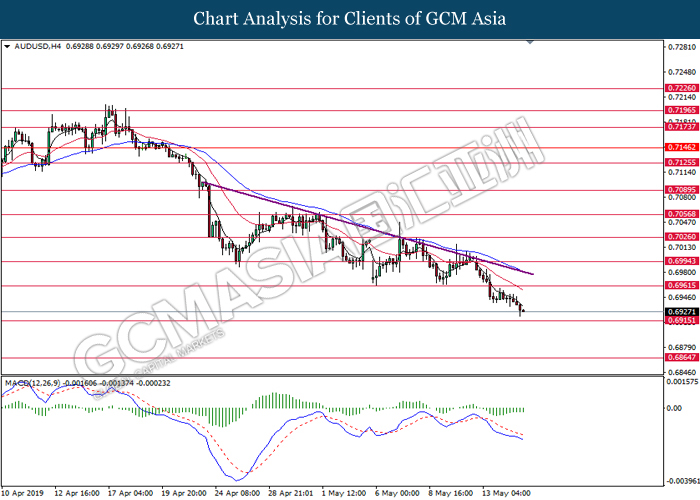Select the 0.69615 price level label
The width and height of the screenshot is (700, 500).
682,285
